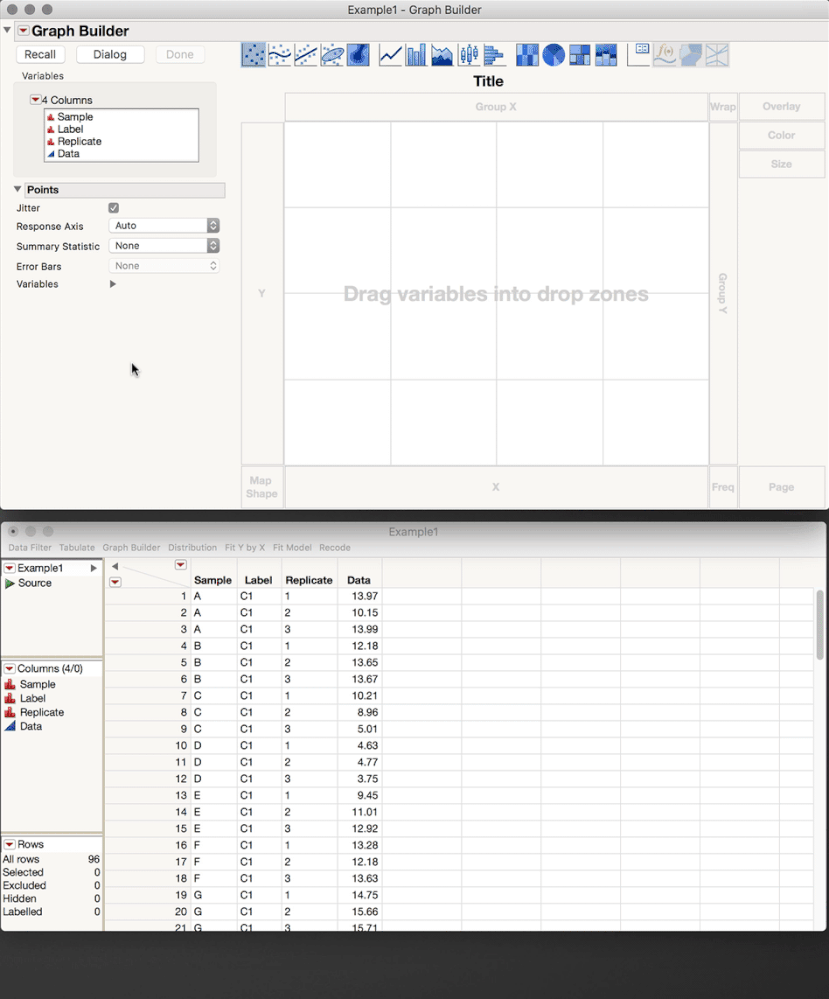Click the Overlay drop zone

781,106
